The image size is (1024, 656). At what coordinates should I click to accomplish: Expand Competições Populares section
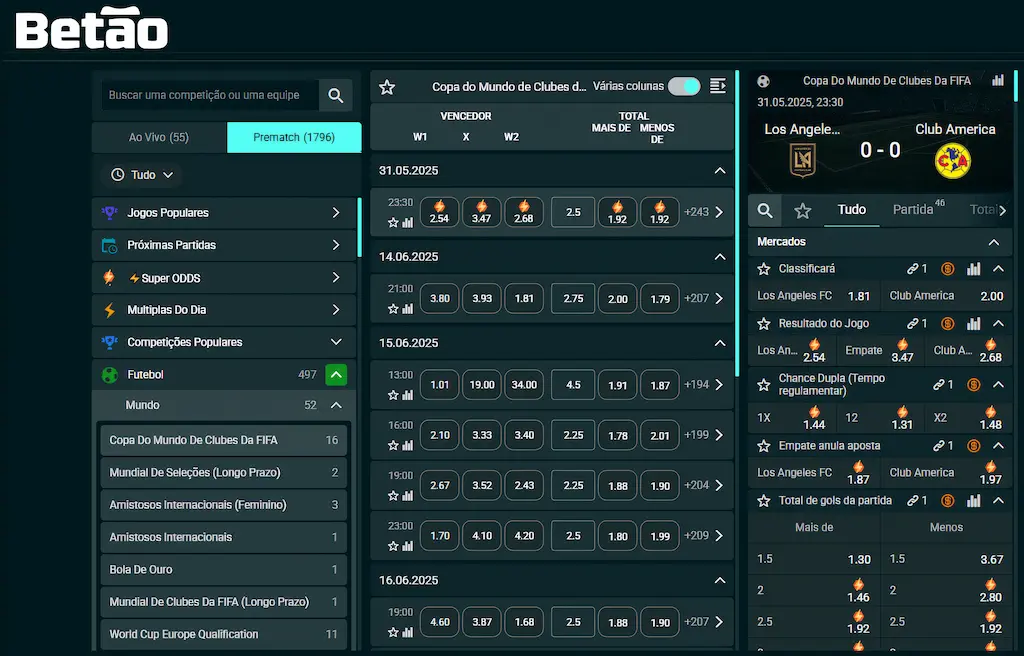[224, 342]
